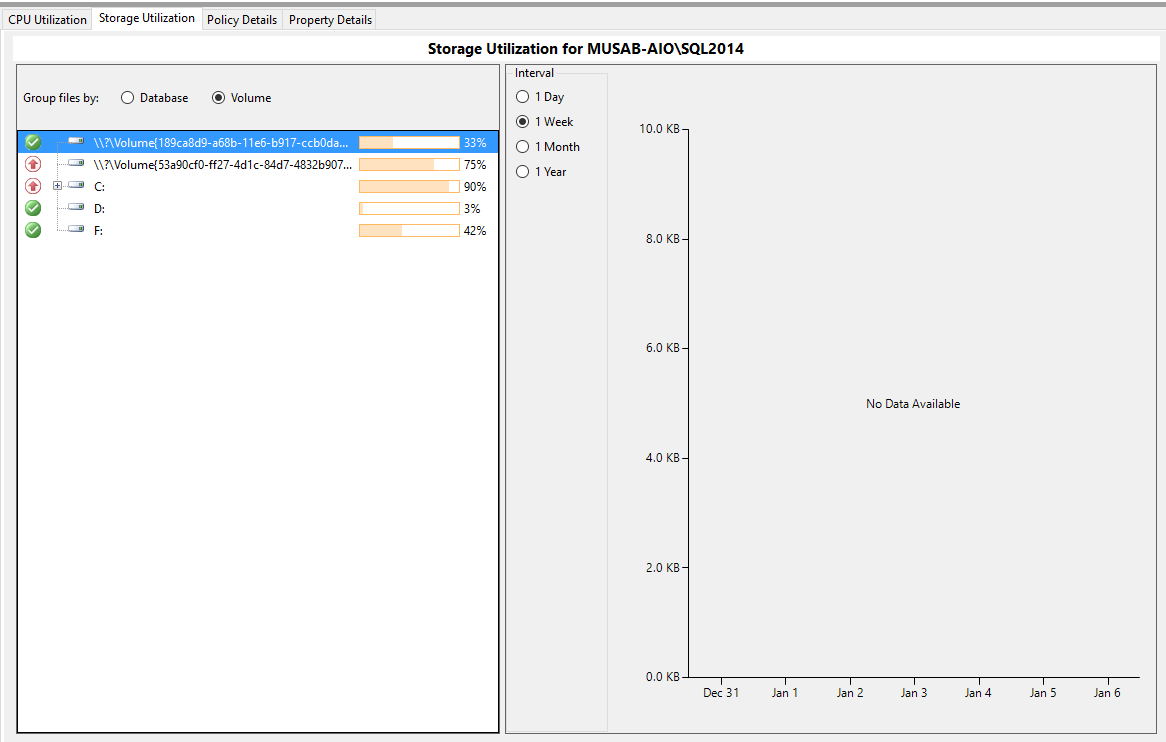Image resolution: width=1166 pixels, height=742 pixels.
Task: Click the Dec 31 axis label
Action: pyautogui.click(x=721, y=693)
